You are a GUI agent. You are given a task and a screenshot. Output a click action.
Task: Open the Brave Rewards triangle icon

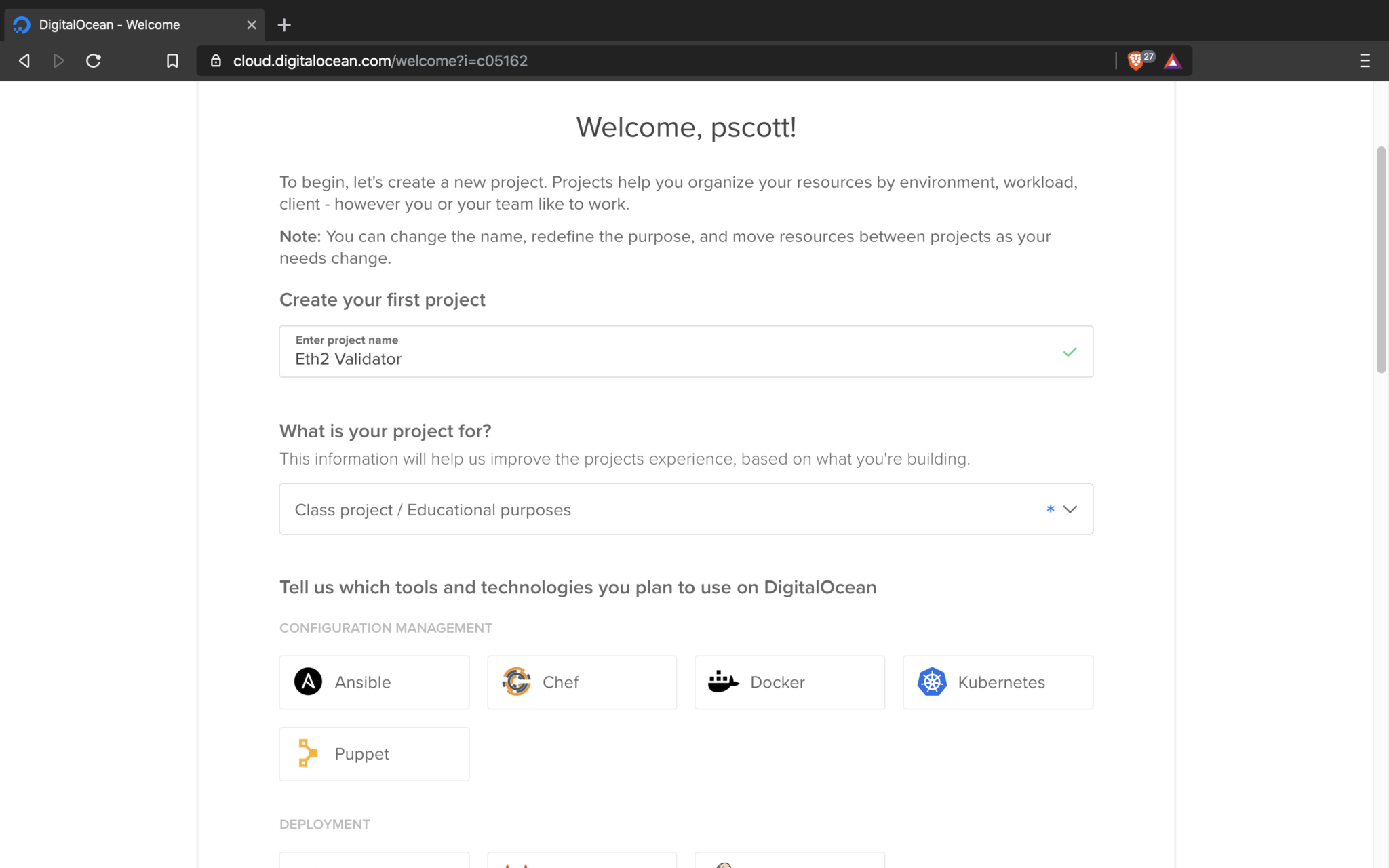(x=1173, y=61)
